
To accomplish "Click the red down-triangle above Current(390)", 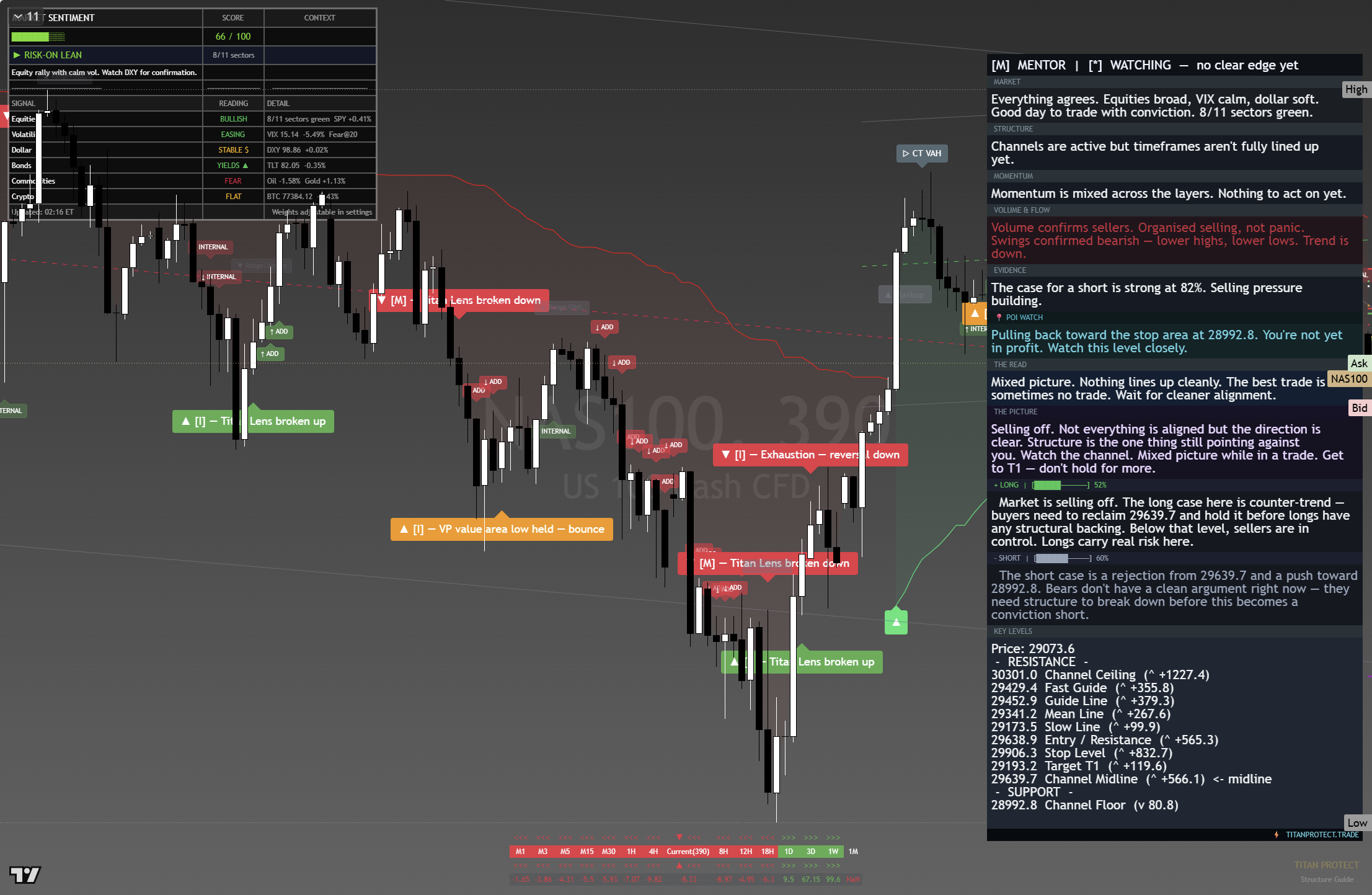I will (x=679, y=837).
